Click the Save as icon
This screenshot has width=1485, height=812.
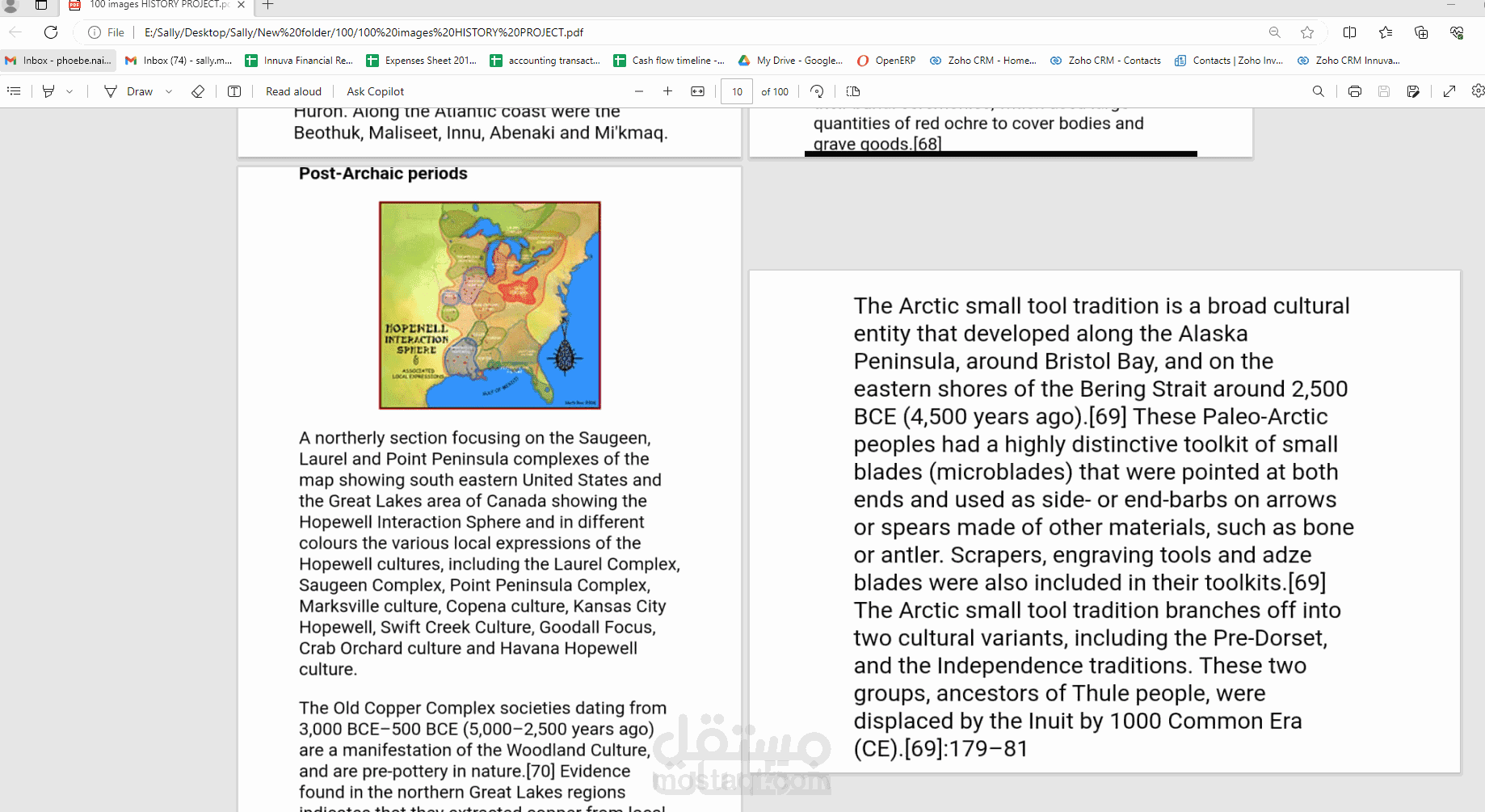pyautogui.click(x=1413, y=91)
